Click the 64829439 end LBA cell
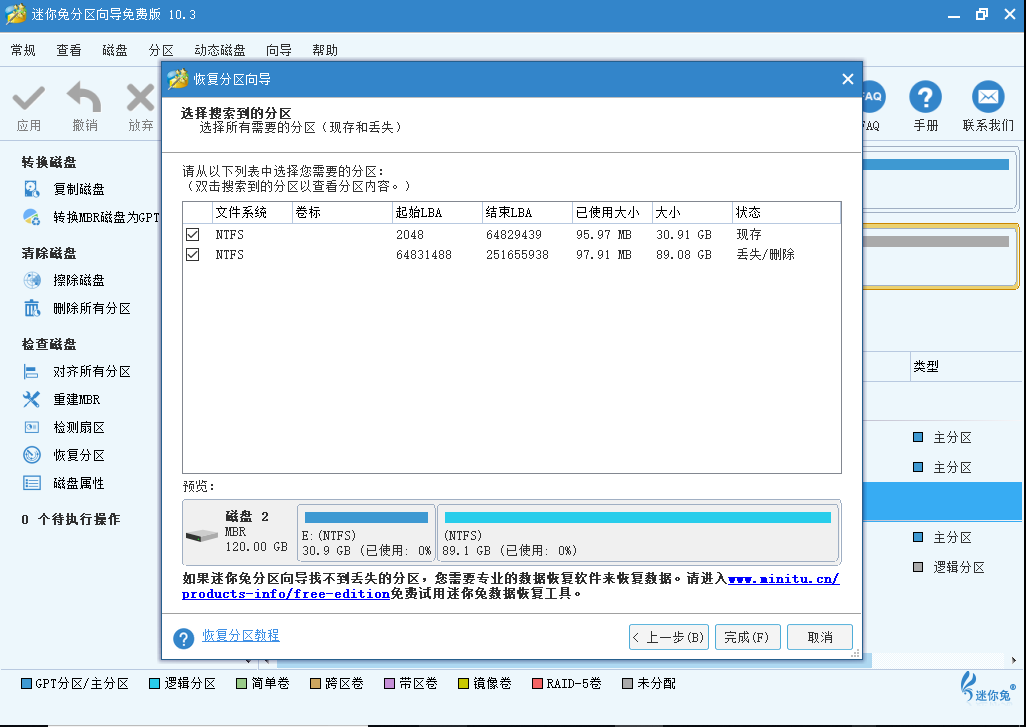Screen dimensions: 1026x727 click(x=514, y=234)
